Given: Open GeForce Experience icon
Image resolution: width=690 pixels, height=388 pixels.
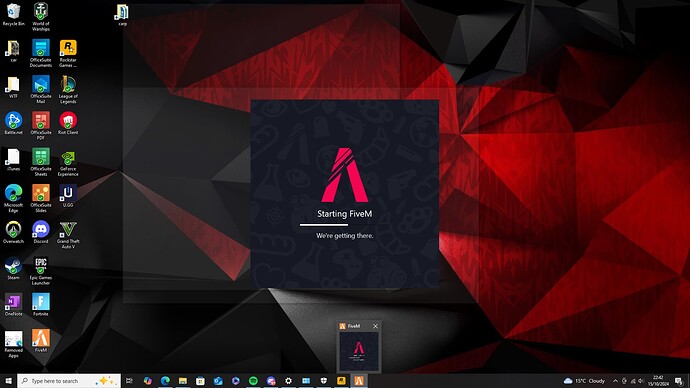Looking at the screenshot, I should coord(68,162).
